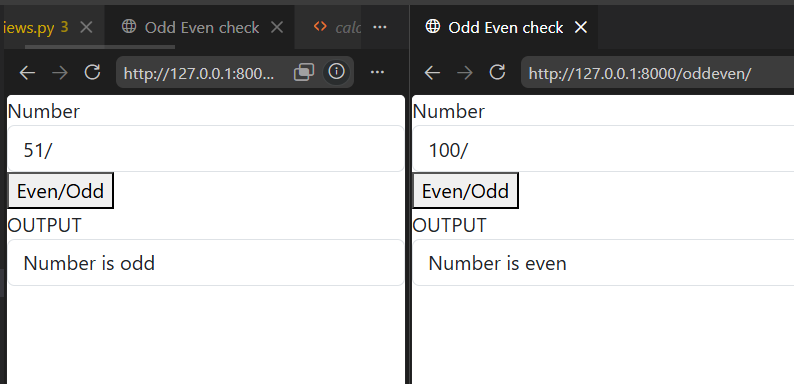Reload the left browser pane
794x384 pixels.
[x=92, y=72]
